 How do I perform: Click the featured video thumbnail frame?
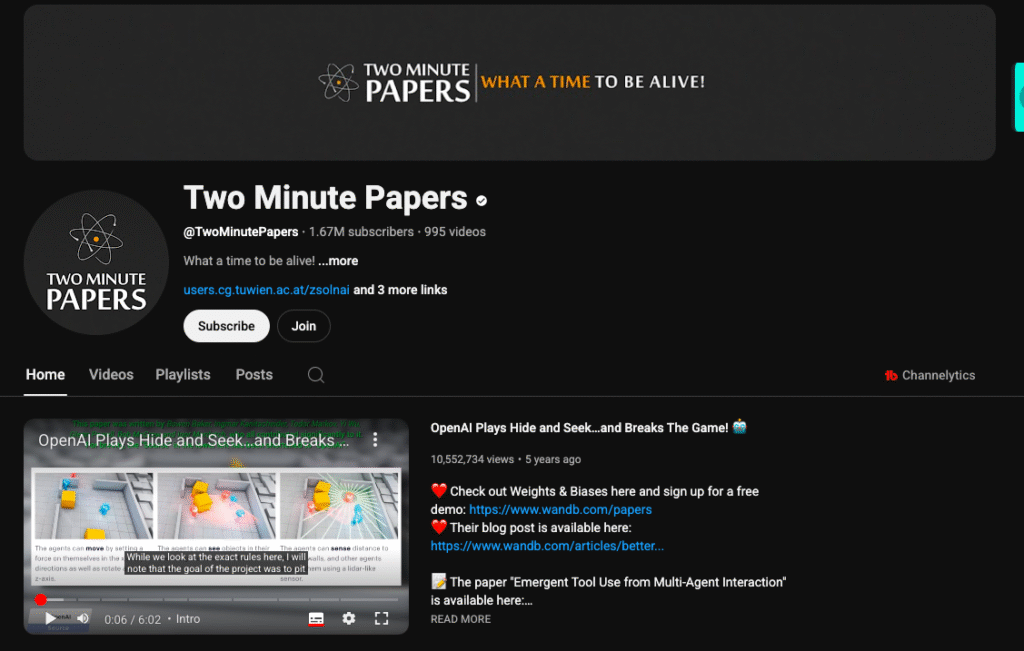click(x=216, y=526)
